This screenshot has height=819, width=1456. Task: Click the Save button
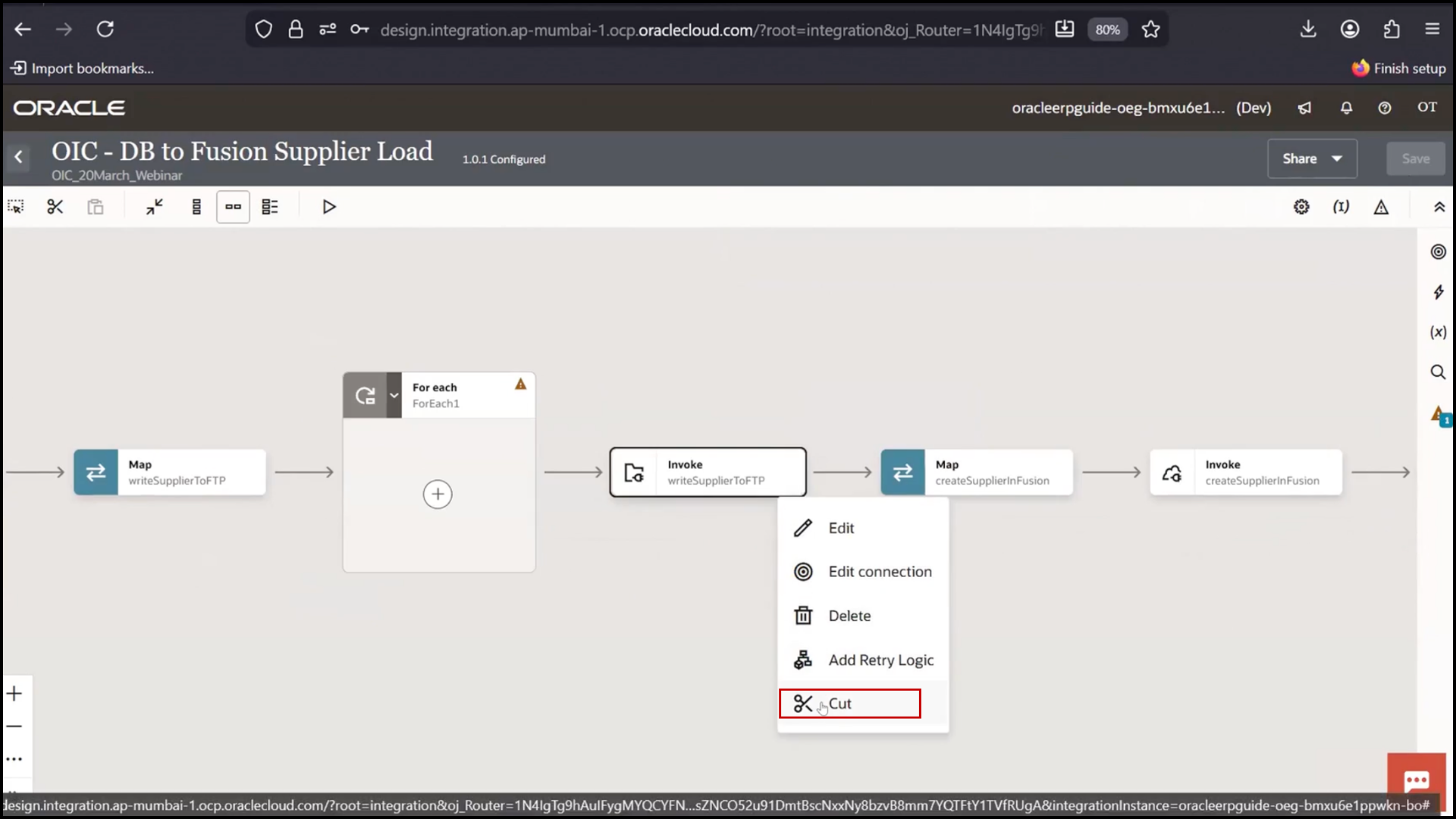click(x=1416, y=158)
